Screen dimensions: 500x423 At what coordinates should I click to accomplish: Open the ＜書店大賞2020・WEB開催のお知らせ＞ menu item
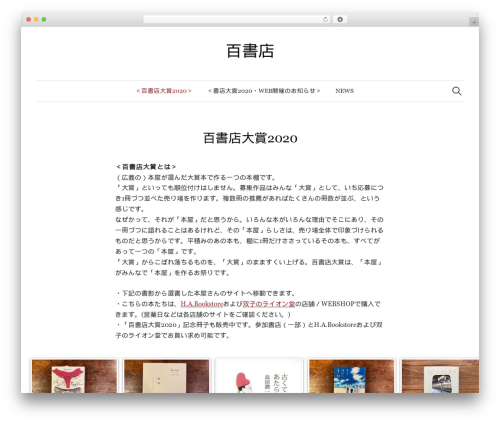coord(264,91)
